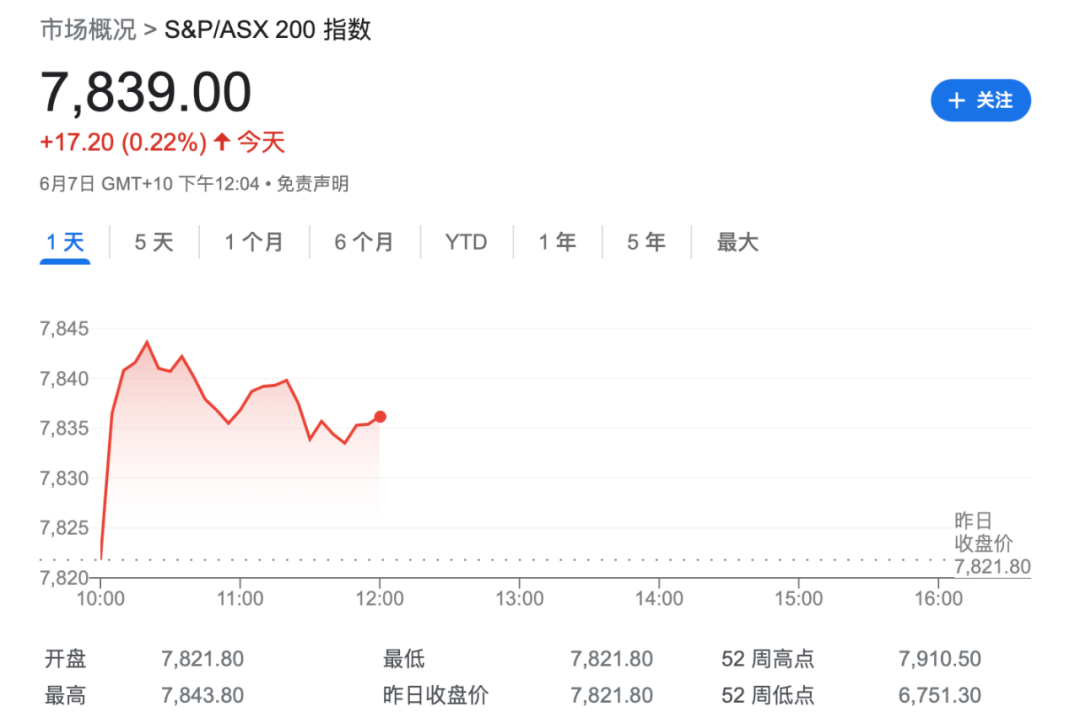Image resolution: width=1080 pixels, height=728 pixels.
Task: Click the red up arrow beside 今天
Action: tap(222, 142)
